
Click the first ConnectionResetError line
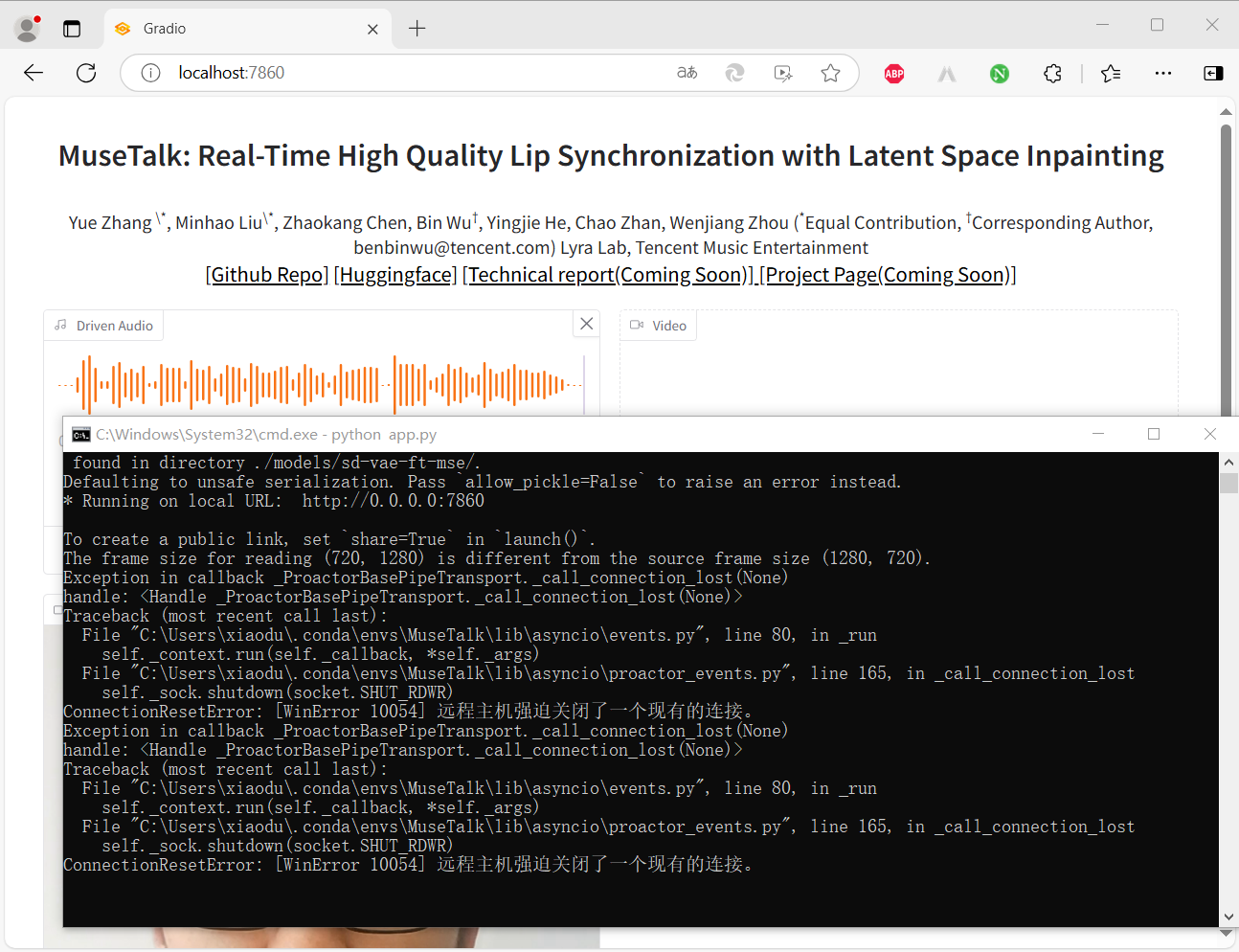tap(410, 712)
